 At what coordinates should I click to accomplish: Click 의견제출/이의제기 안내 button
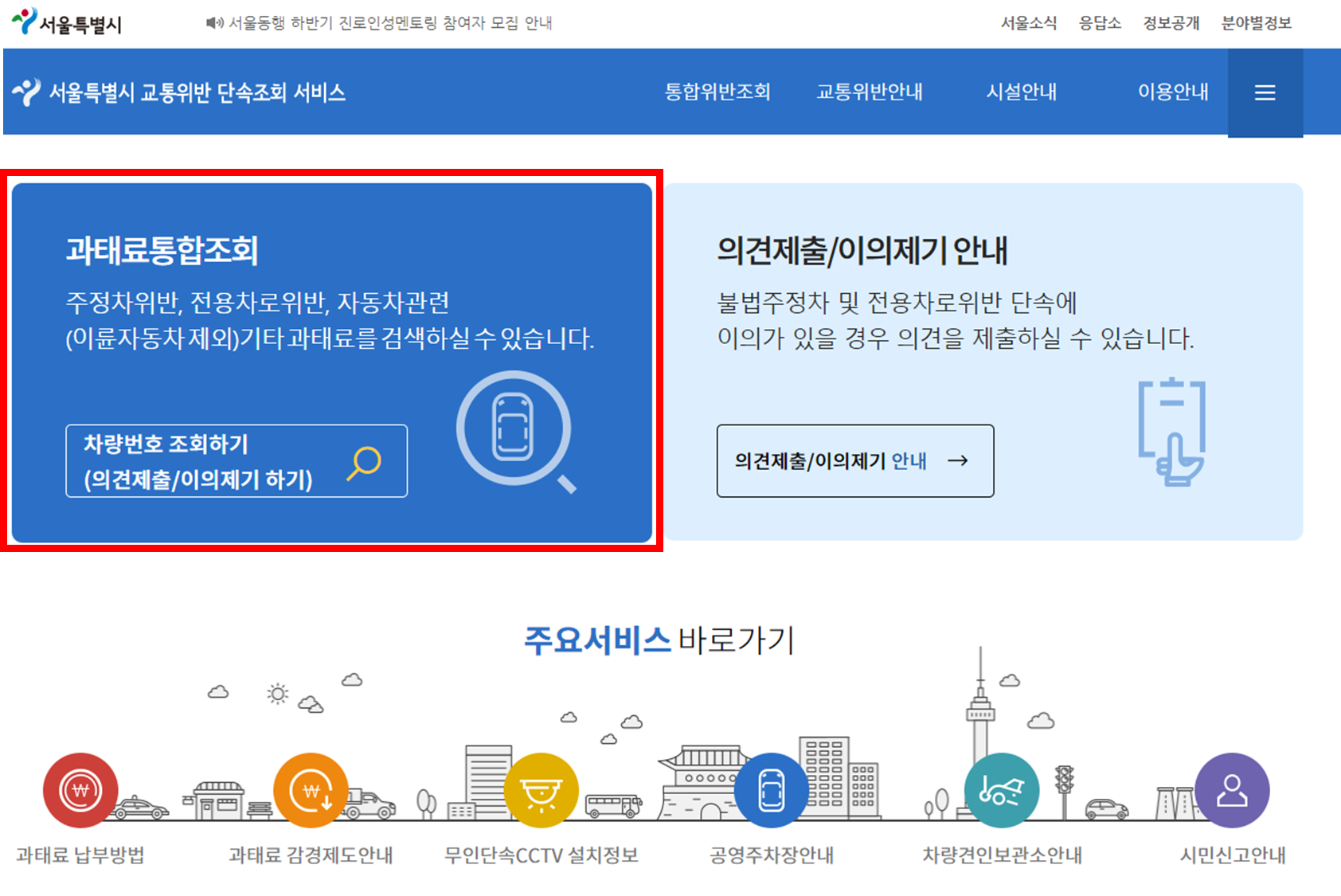[x=855, y=461]
